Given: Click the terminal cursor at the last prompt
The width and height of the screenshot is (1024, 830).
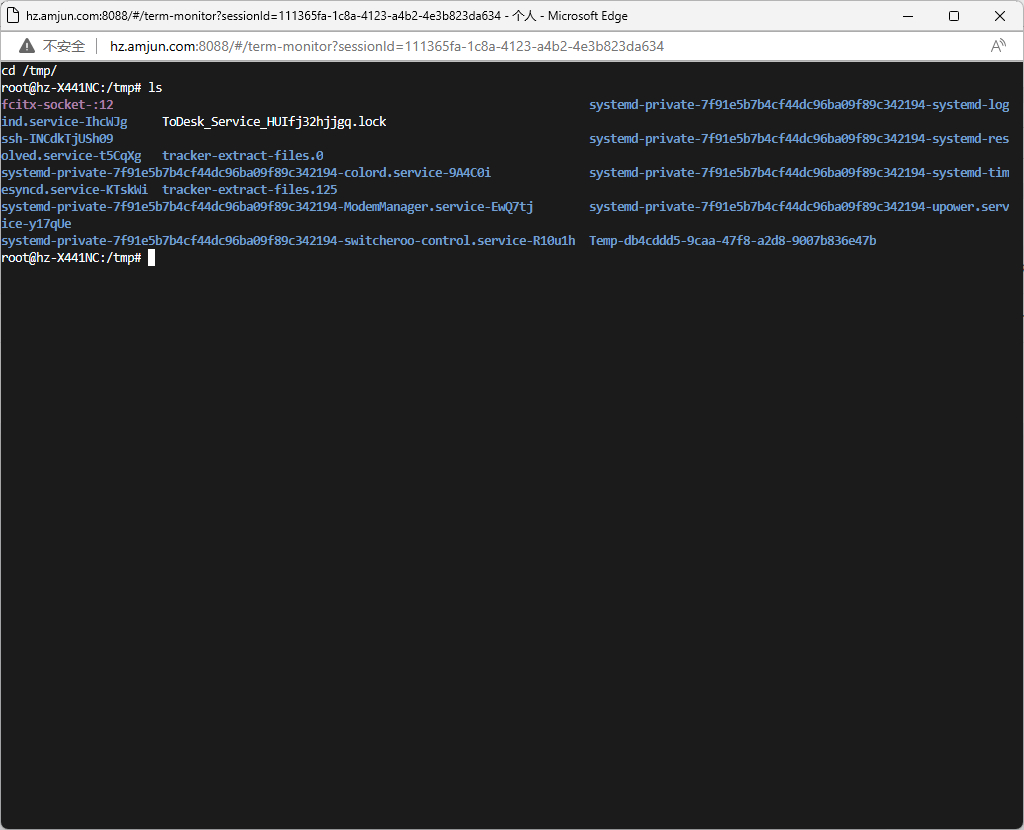Looking at the screenshot, I should (152, 258).
